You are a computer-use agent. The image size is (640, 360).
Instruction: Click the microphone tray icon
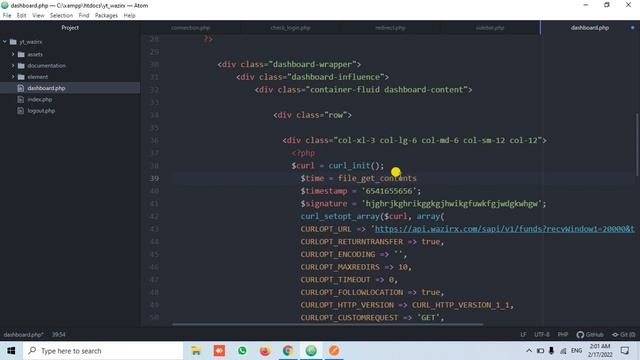pyautogui.click(x=551, y=351)
